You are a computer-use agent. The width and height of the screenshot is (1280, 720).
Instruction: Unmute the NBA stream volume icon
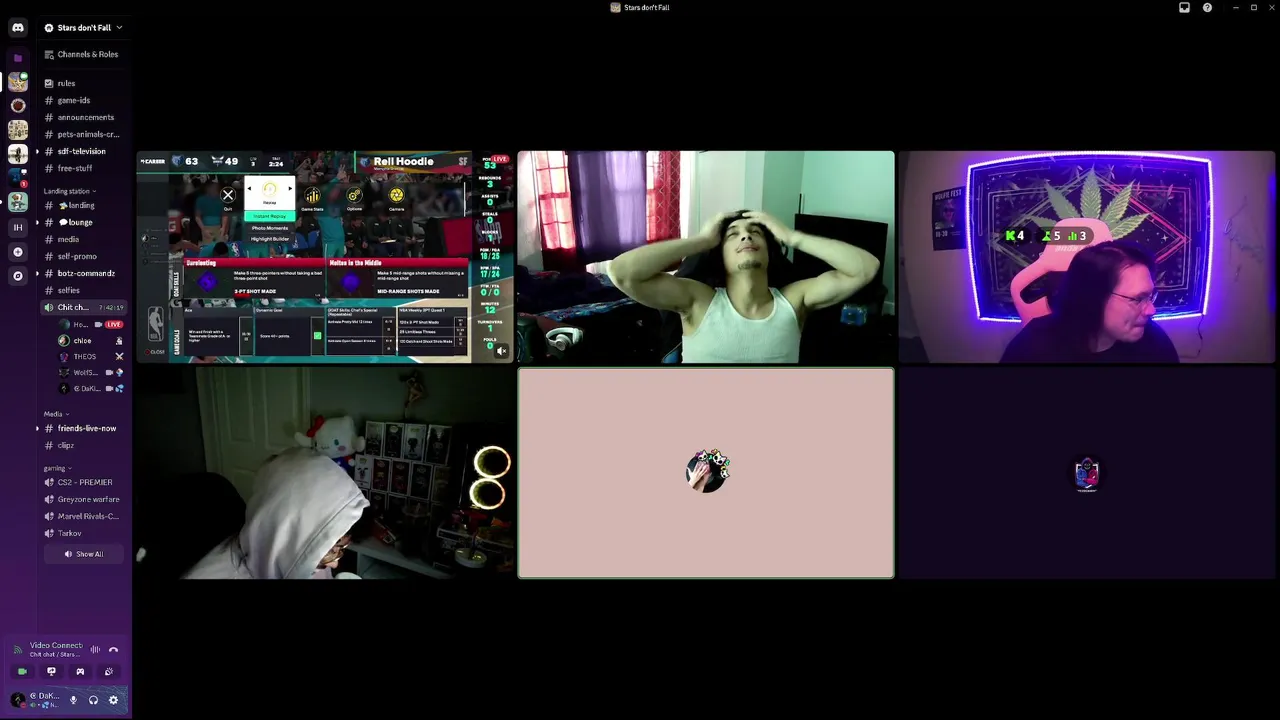pyautogui.click(x=501, y=351)
